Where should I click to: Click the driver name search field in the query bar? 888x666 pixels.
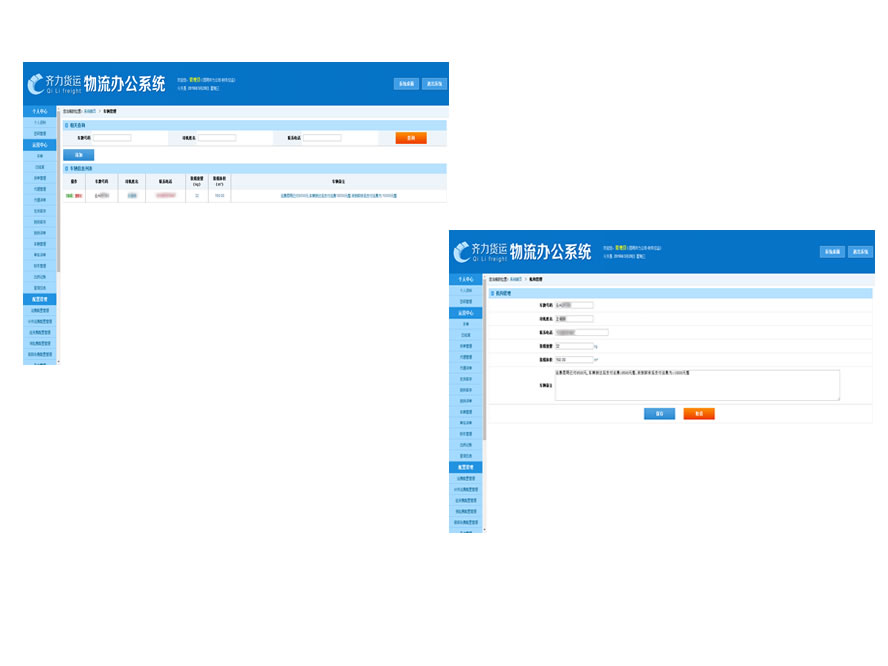click(x=217, y=138)
